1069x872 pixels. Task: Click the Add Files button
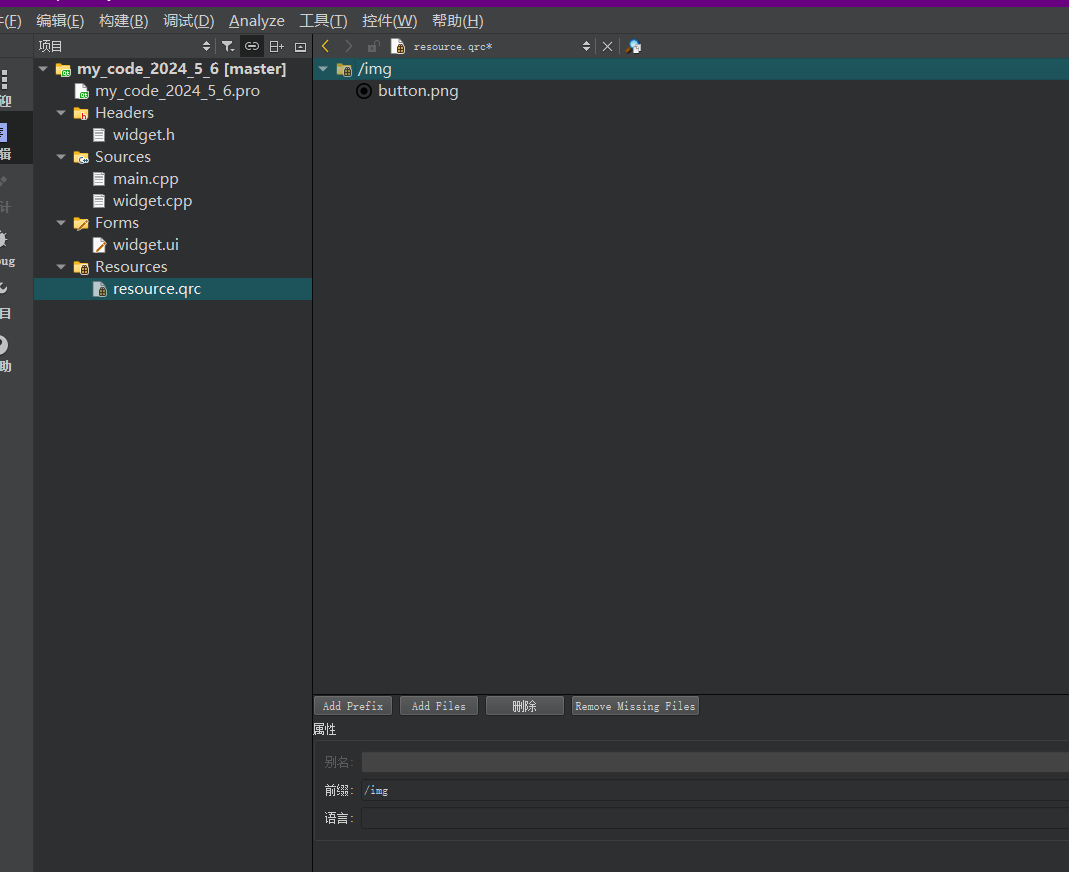click(x=438, y=706)
